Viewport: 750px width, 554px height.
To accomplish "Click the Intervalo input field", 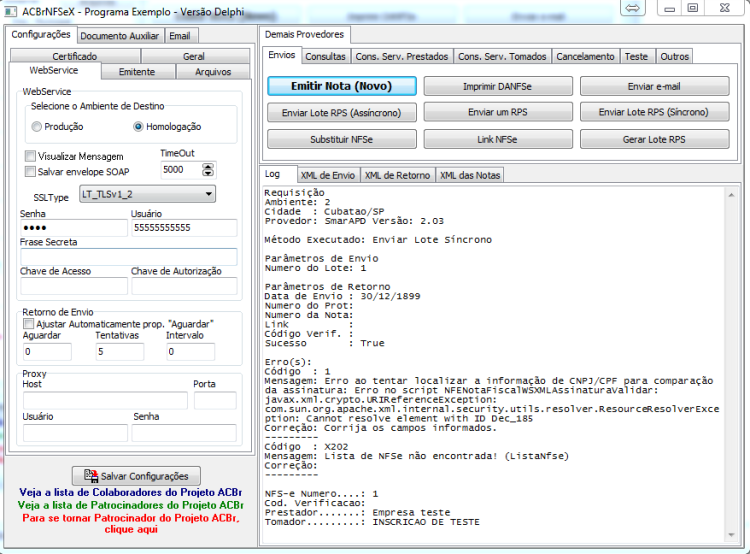I will tap(190, 352).
